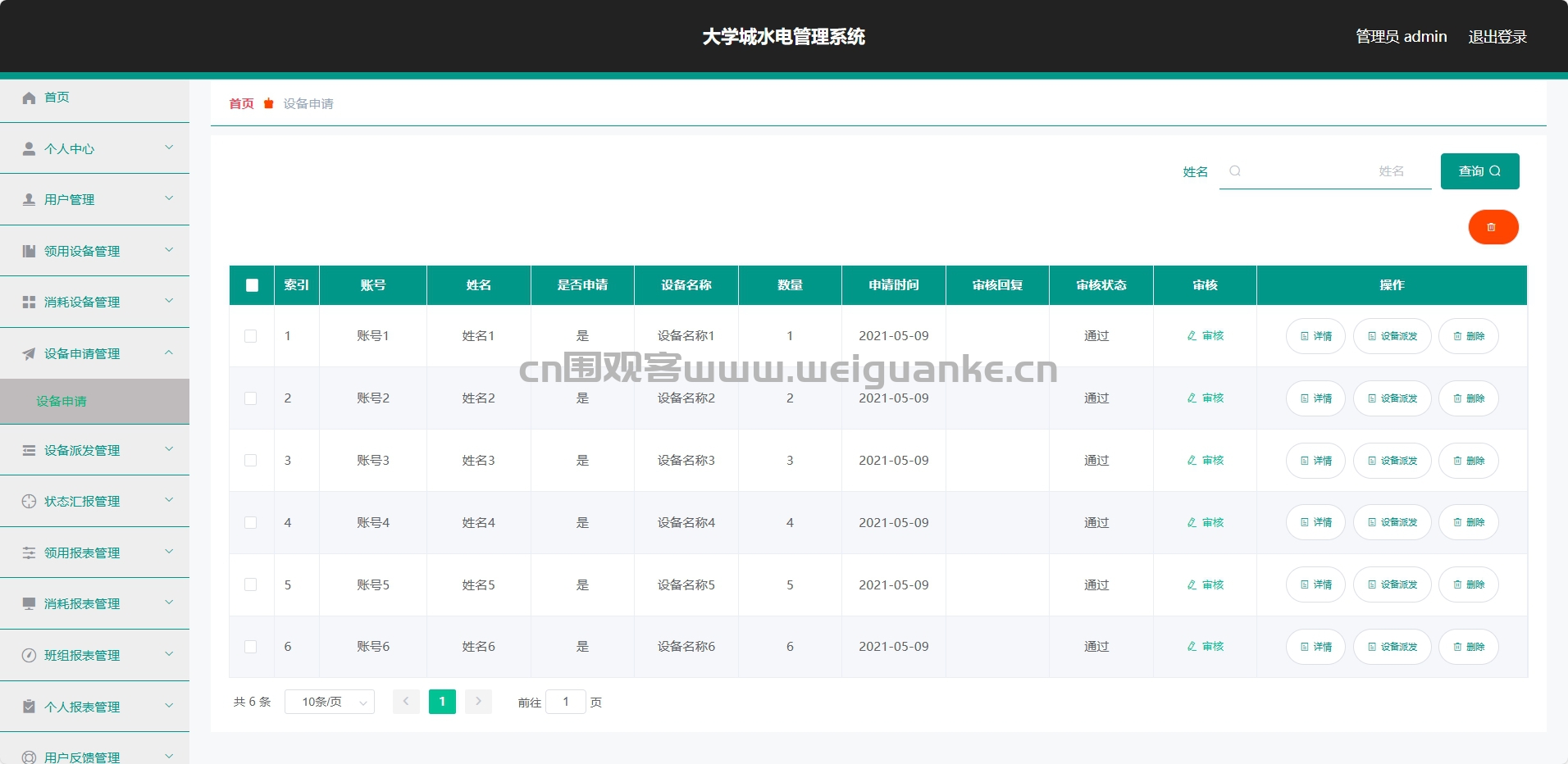Check the row checkbox for 账号5

pos(251,585)
